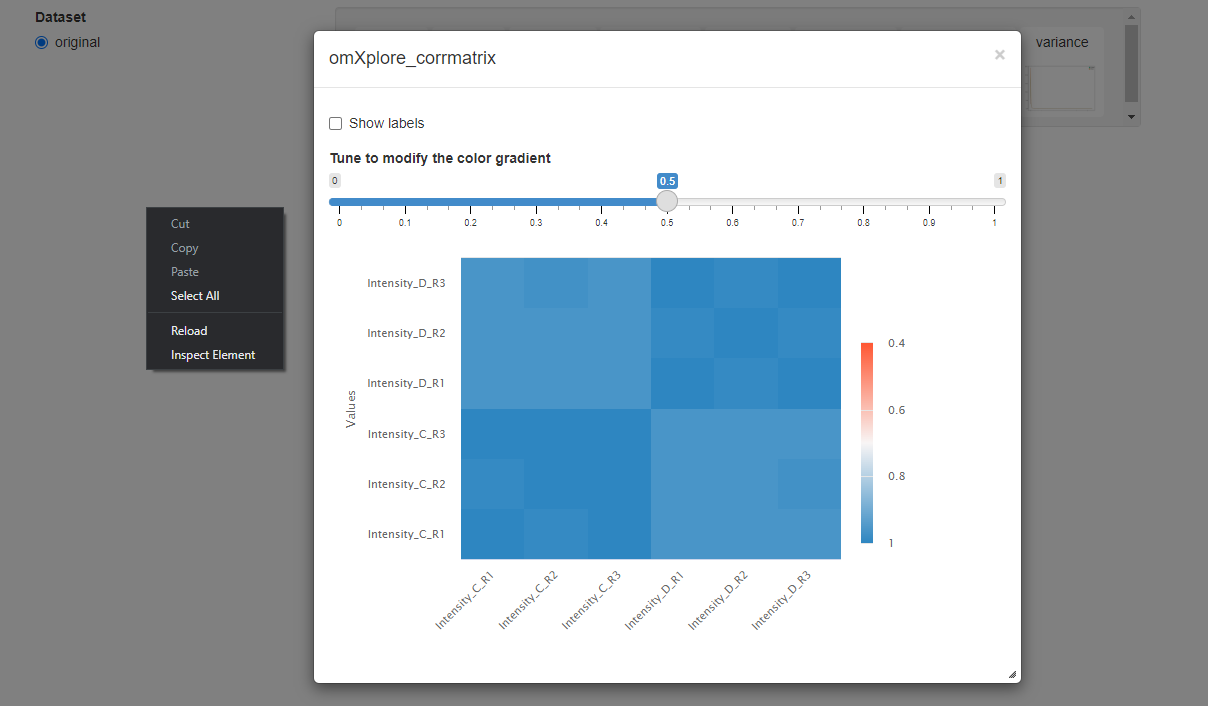Viewport: 1208px width, 706px height.
Task: Click the 0.4 legend tick label
Action: coord(897,343)
